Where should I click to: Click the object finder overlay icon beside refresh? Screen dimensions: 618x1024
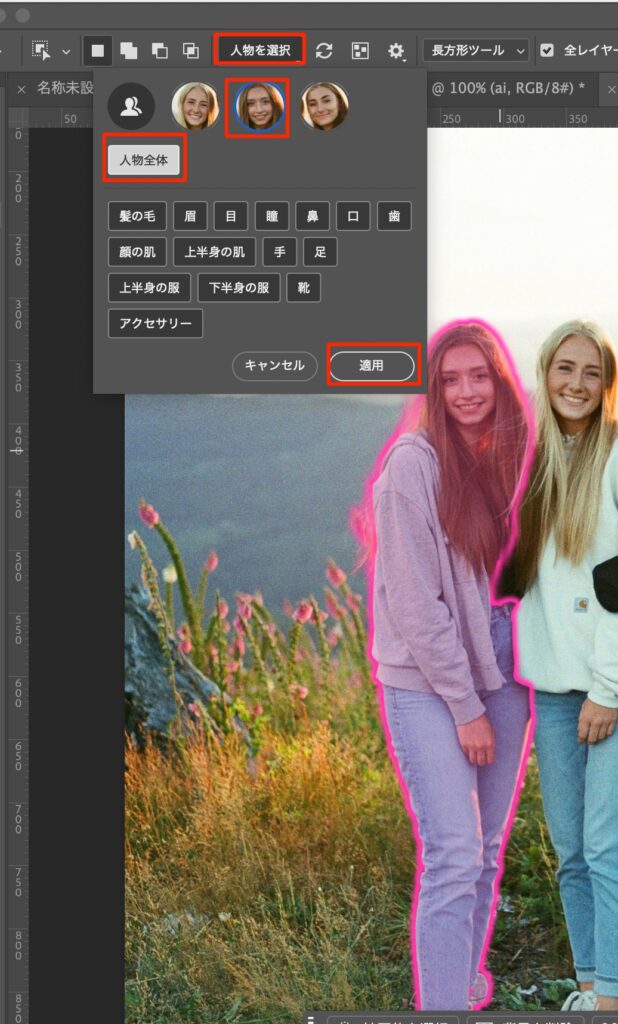(x=360, y=50)
